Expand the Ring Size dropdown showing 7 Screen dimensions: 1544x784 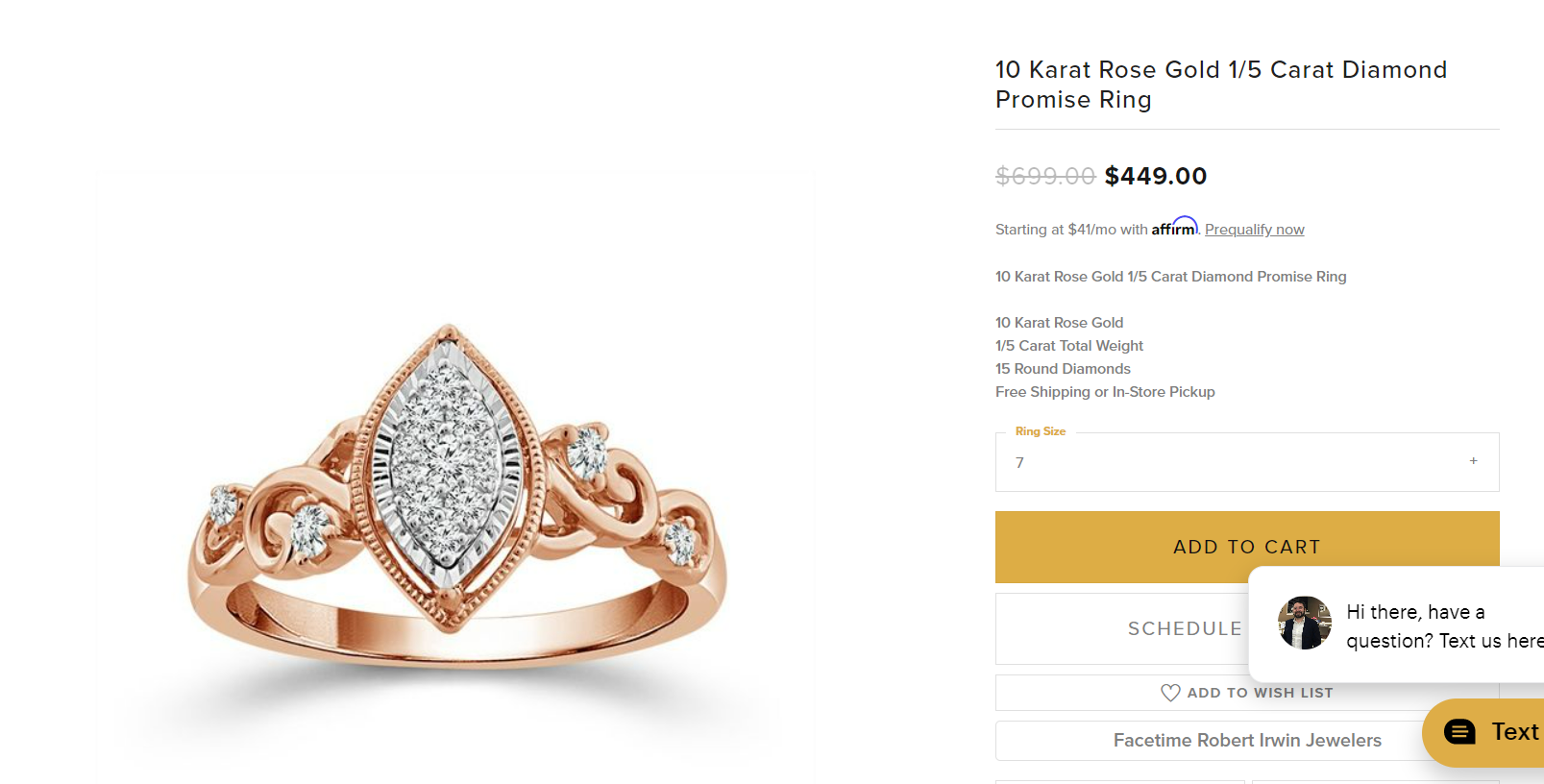coord(1246,462)
